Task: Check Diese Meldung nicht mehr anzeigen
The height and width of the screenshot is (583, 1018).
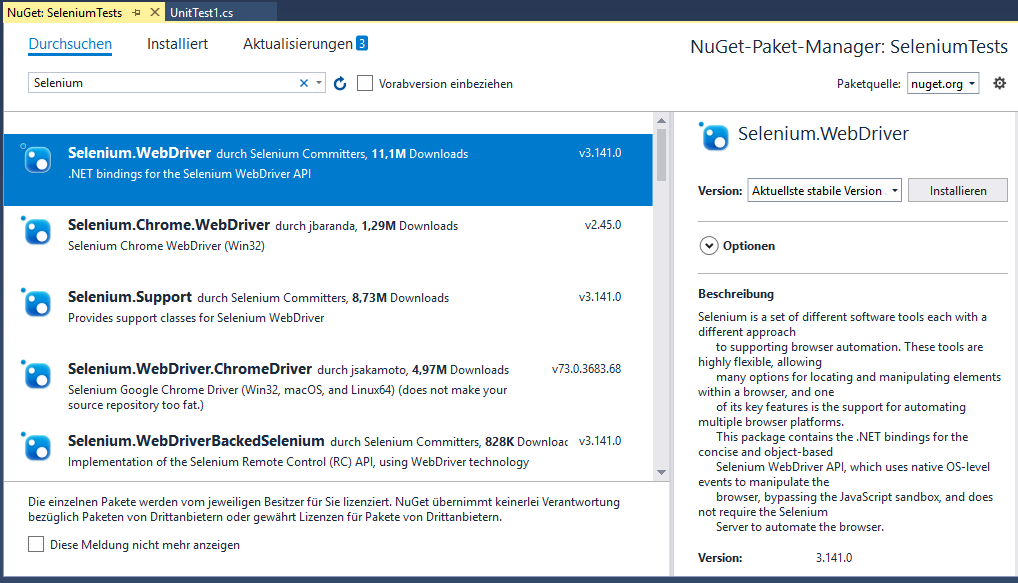Action: (36, 544)
